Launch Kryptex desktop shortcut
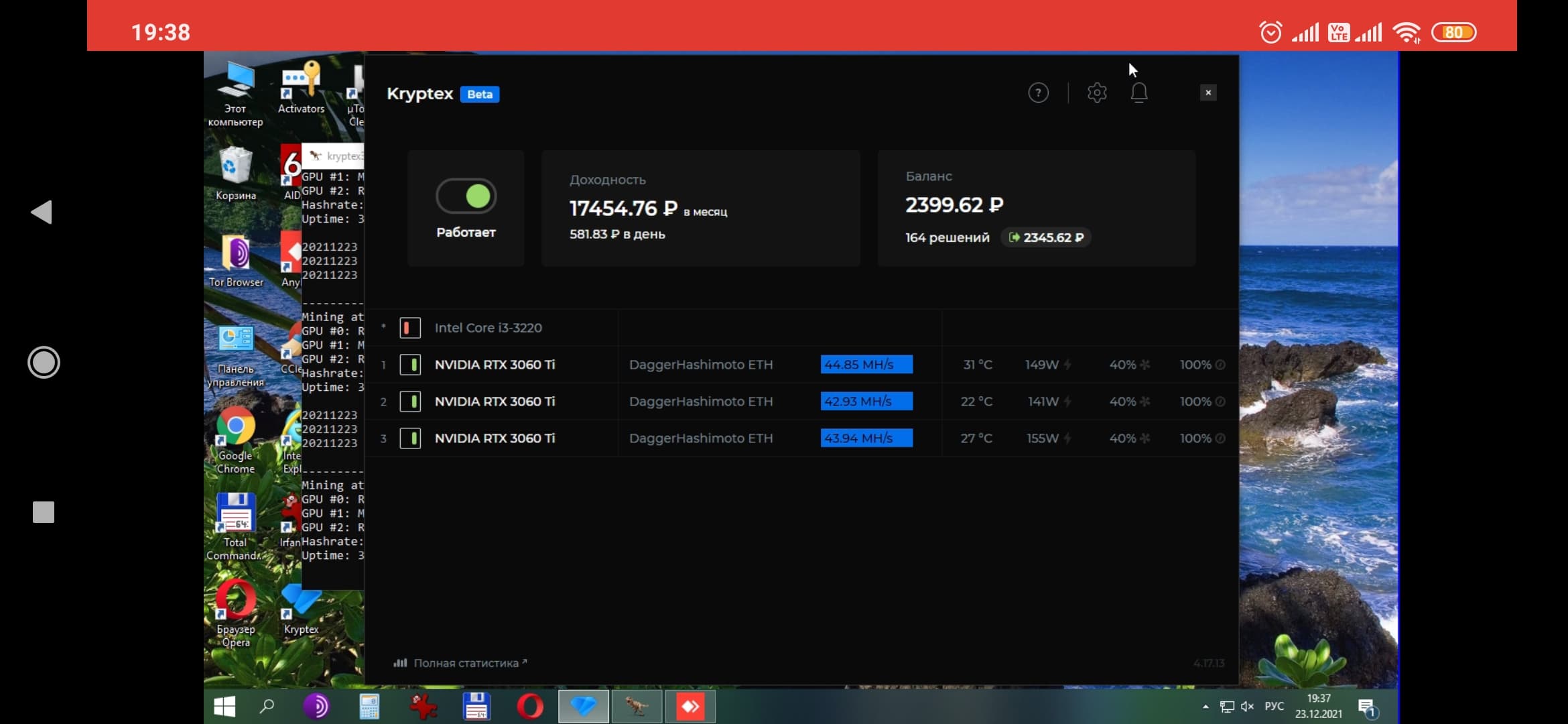The height and width of the screenshot is (724, 1568). click(301, 609)
